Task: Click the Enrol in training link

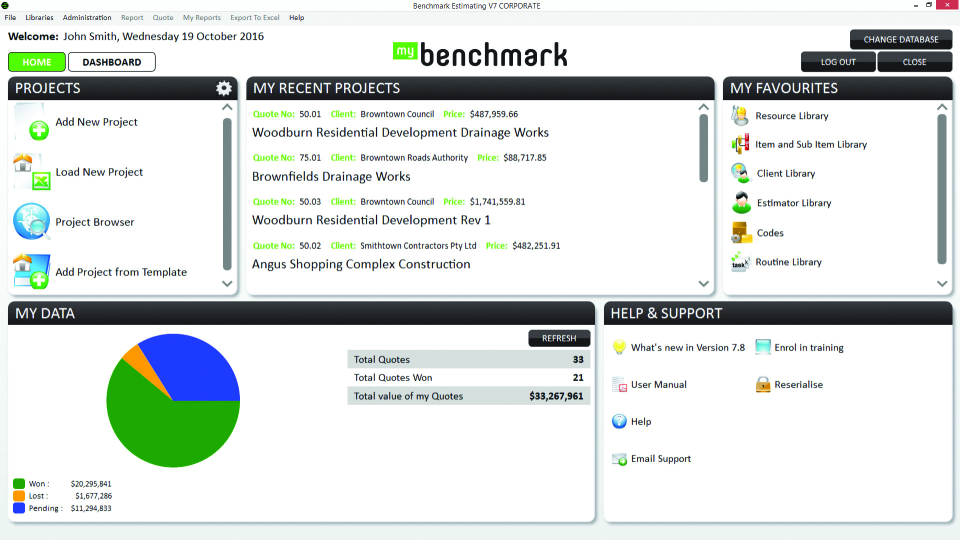Action: tap(809, 347)
